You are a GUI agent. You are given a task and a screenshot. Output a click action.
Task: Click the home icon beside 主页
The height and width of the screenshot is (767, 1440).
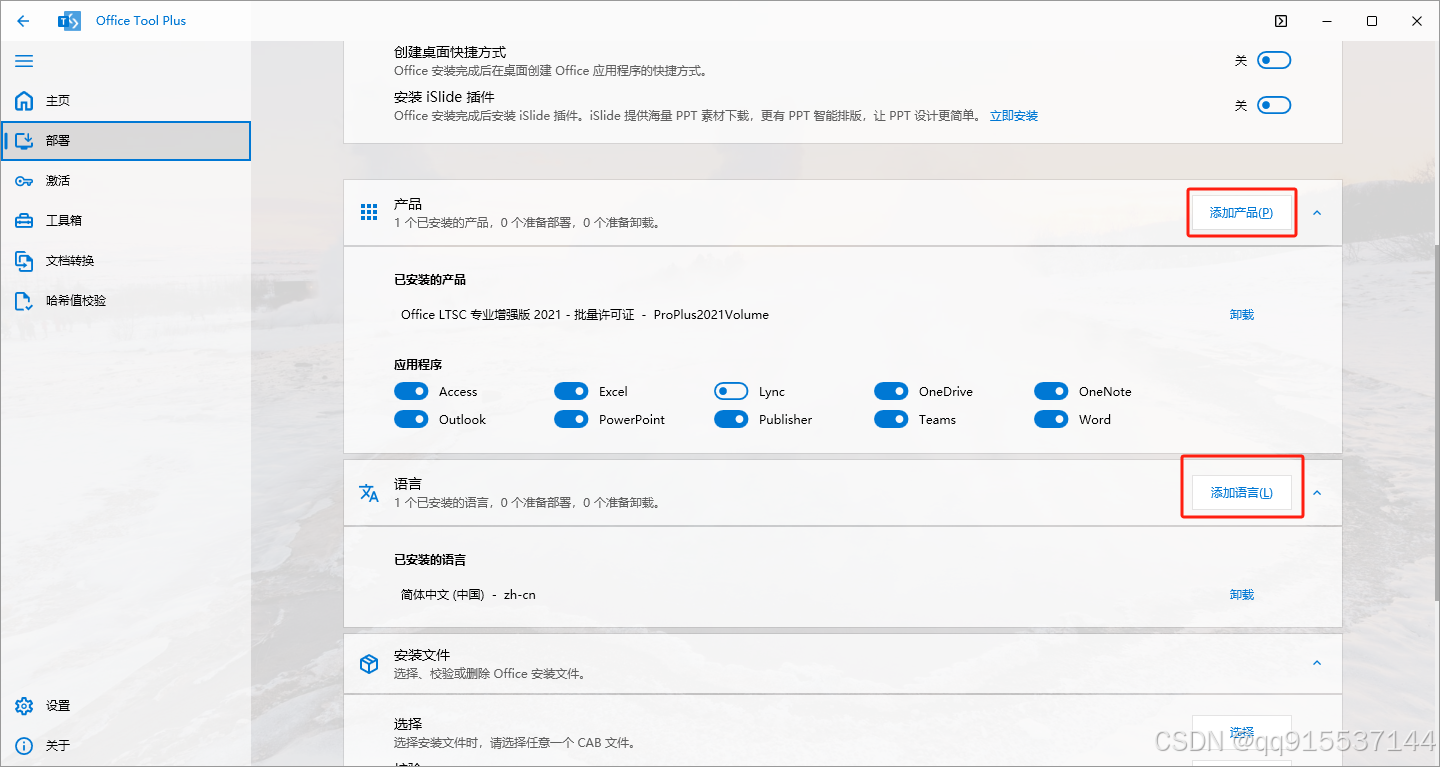[x=24, y=101]
